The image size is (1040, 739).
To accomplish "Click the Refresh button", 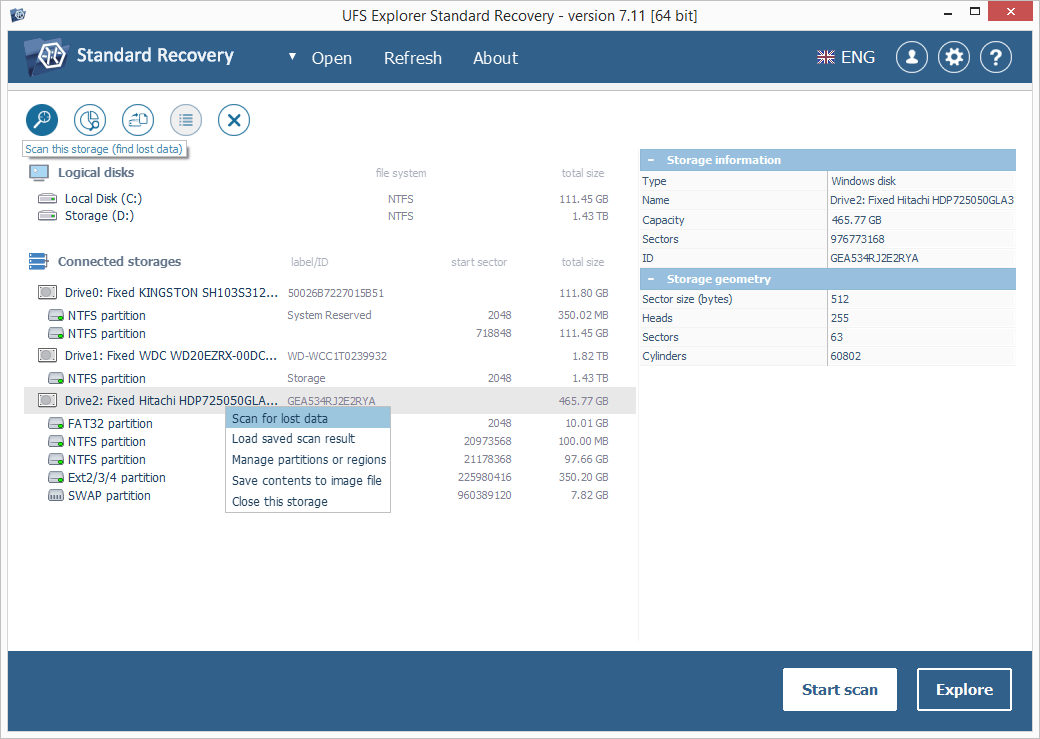I will point(413,58).
